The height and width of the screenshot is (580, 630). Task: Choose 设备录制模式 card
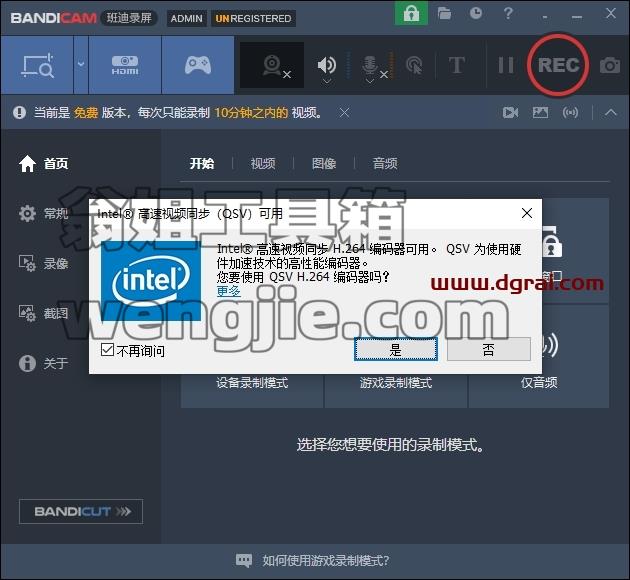[252, 382]
